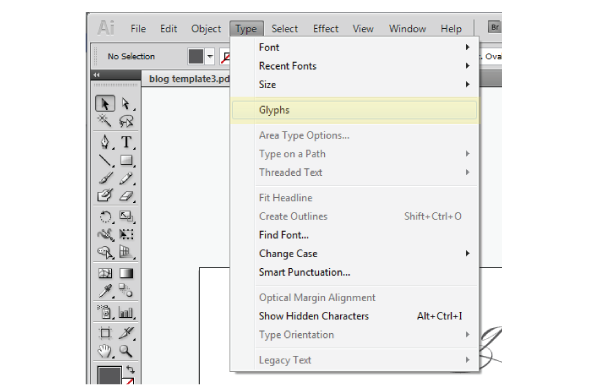The height and width of the screenshot is (387, 610).
Task: Open the Window menu
Action: [x=407, y=29]
